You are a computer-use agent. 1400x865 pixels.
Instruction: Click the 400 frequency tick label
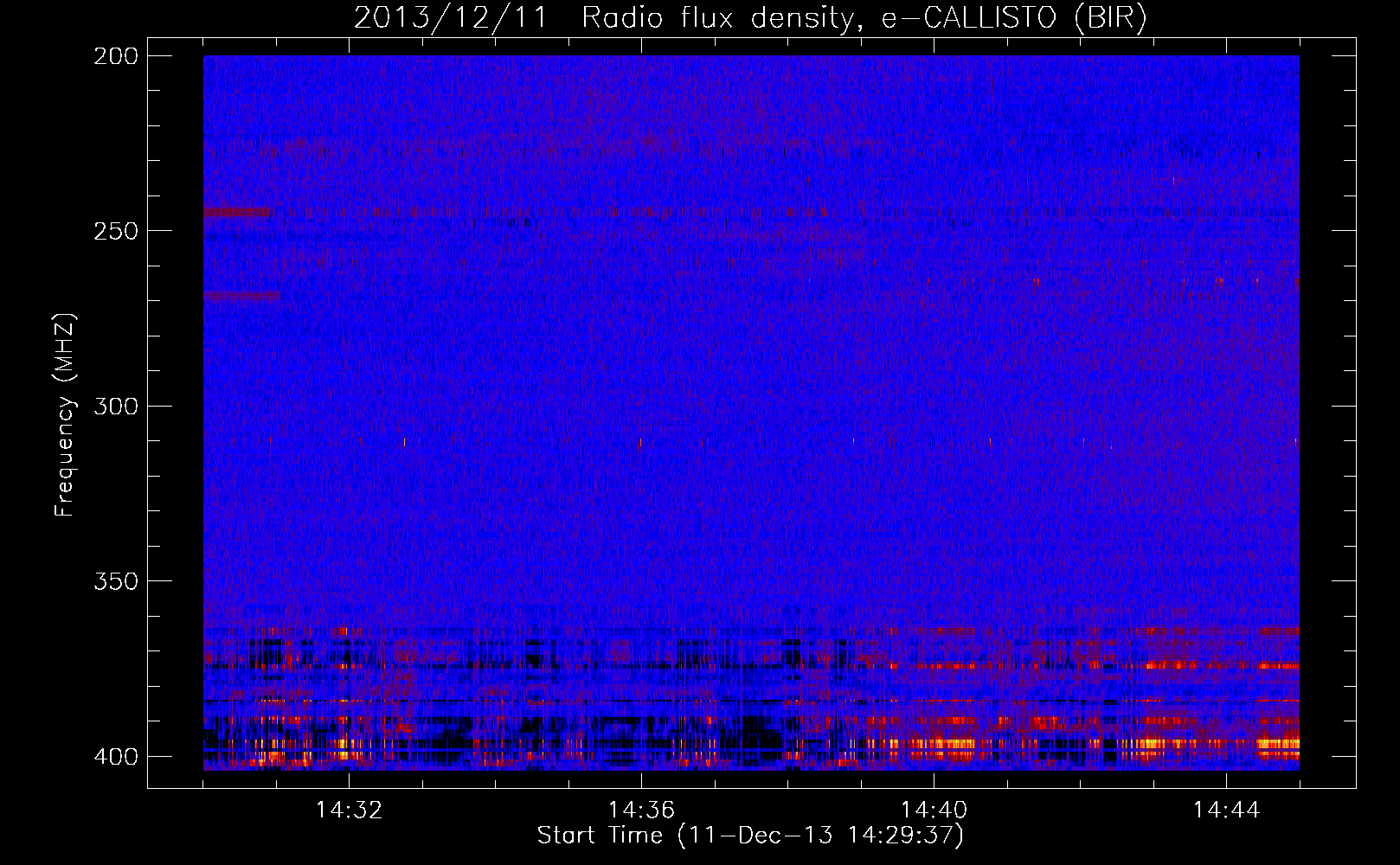tap(116, 756)
